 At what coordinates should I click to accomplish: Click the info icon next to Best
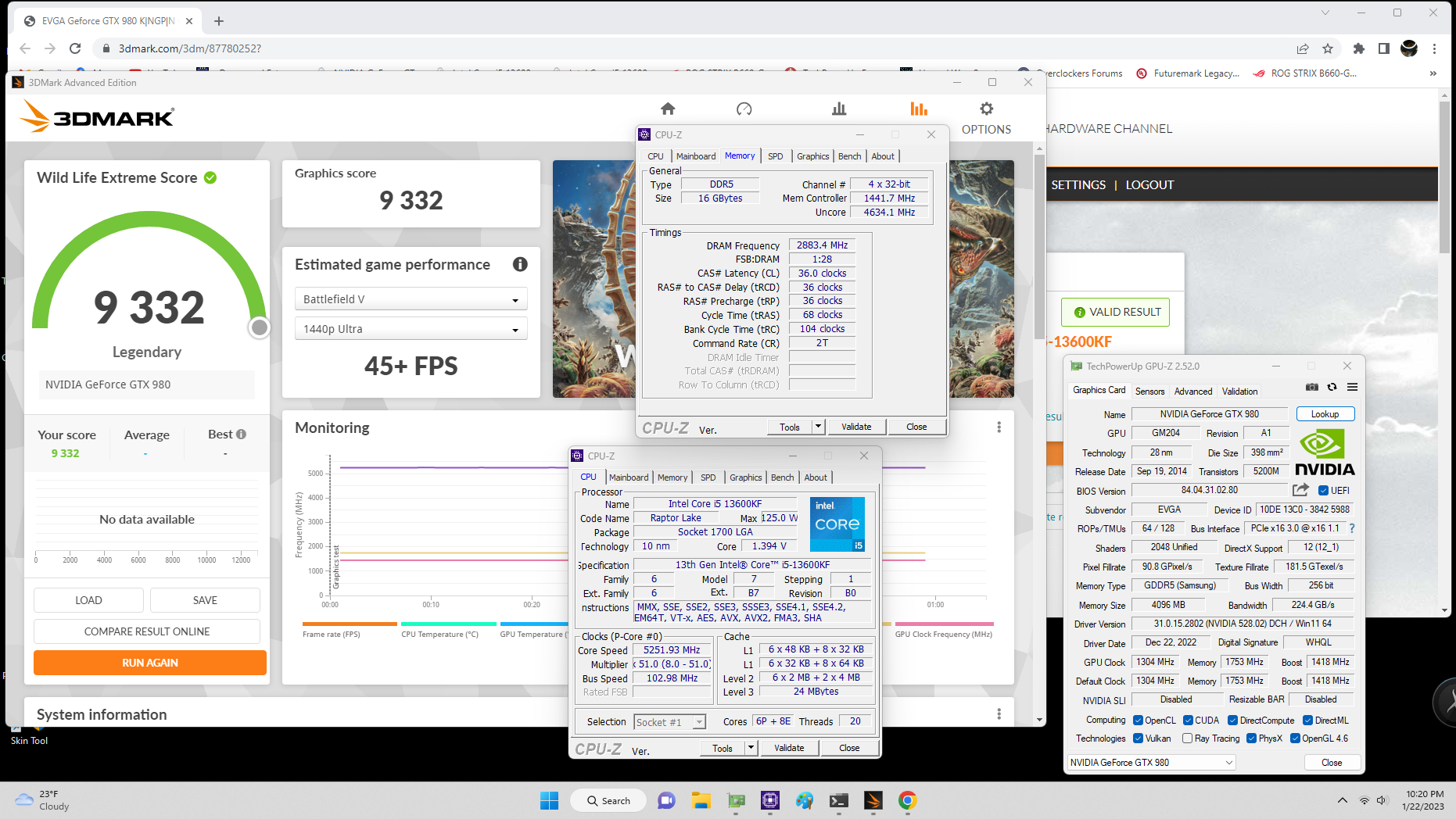pos(242,434)
